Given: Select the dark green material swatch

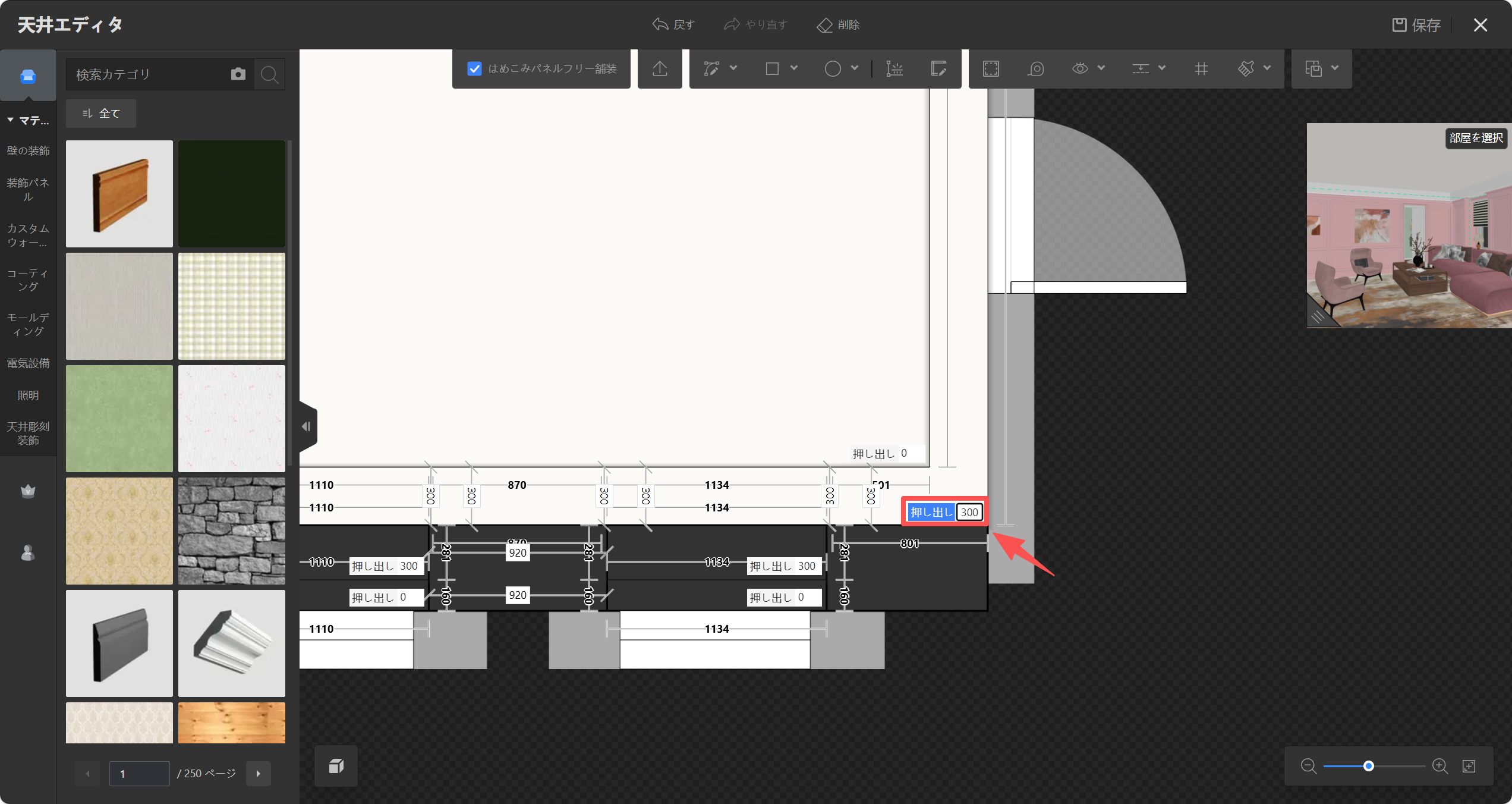Looking at the screenshot, I should [x=232, y=194].
